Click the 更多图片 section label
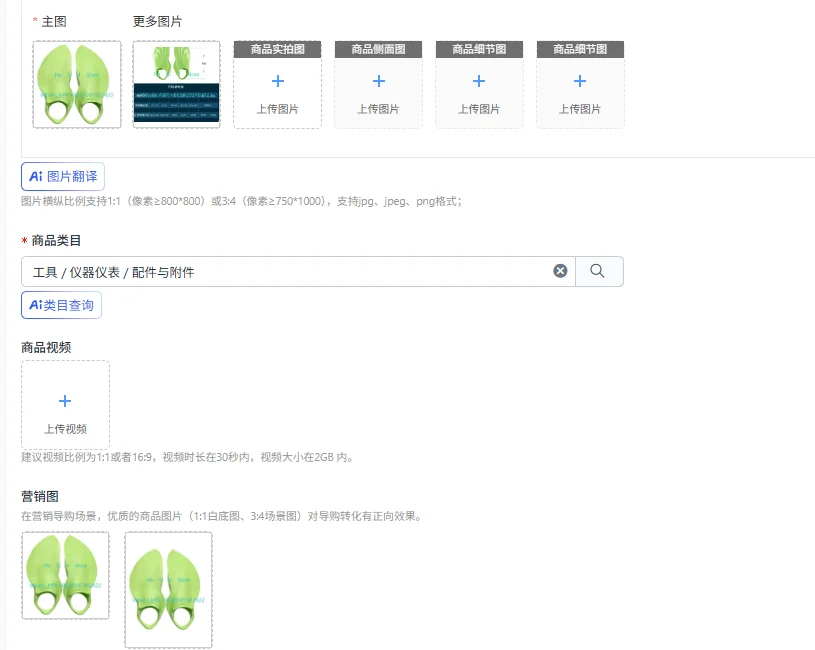This screenshot has height=650, width=815. point(157,22)
